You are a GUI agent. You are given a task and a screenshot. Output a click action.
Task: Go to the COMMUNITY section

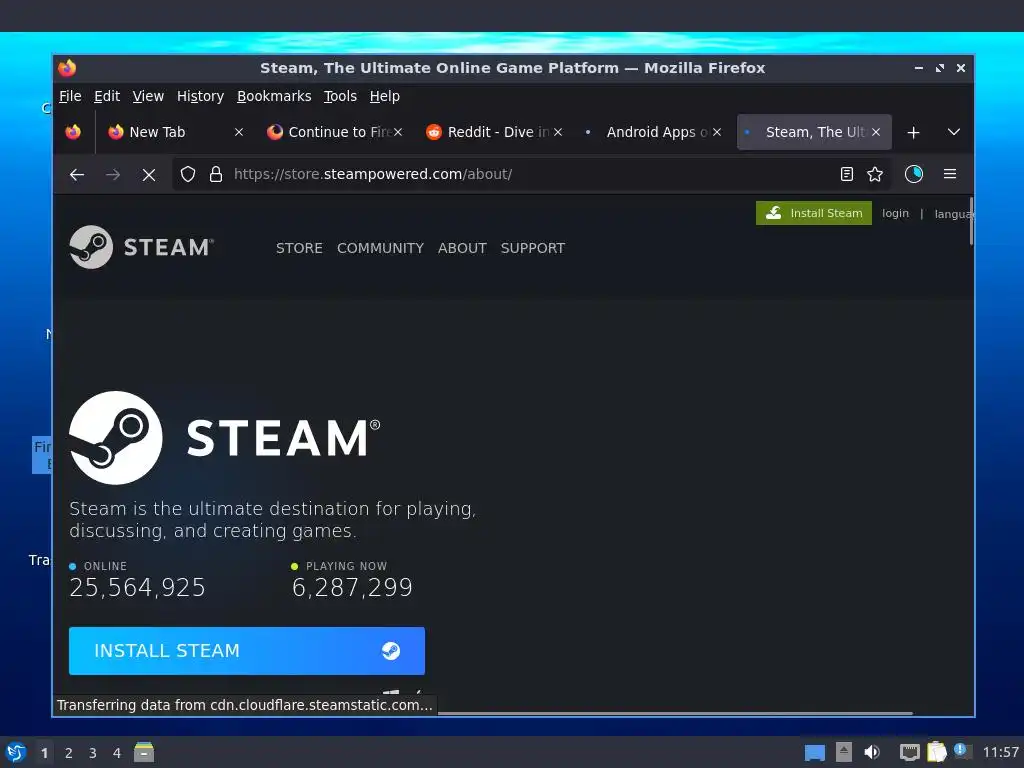coord(380,248)
